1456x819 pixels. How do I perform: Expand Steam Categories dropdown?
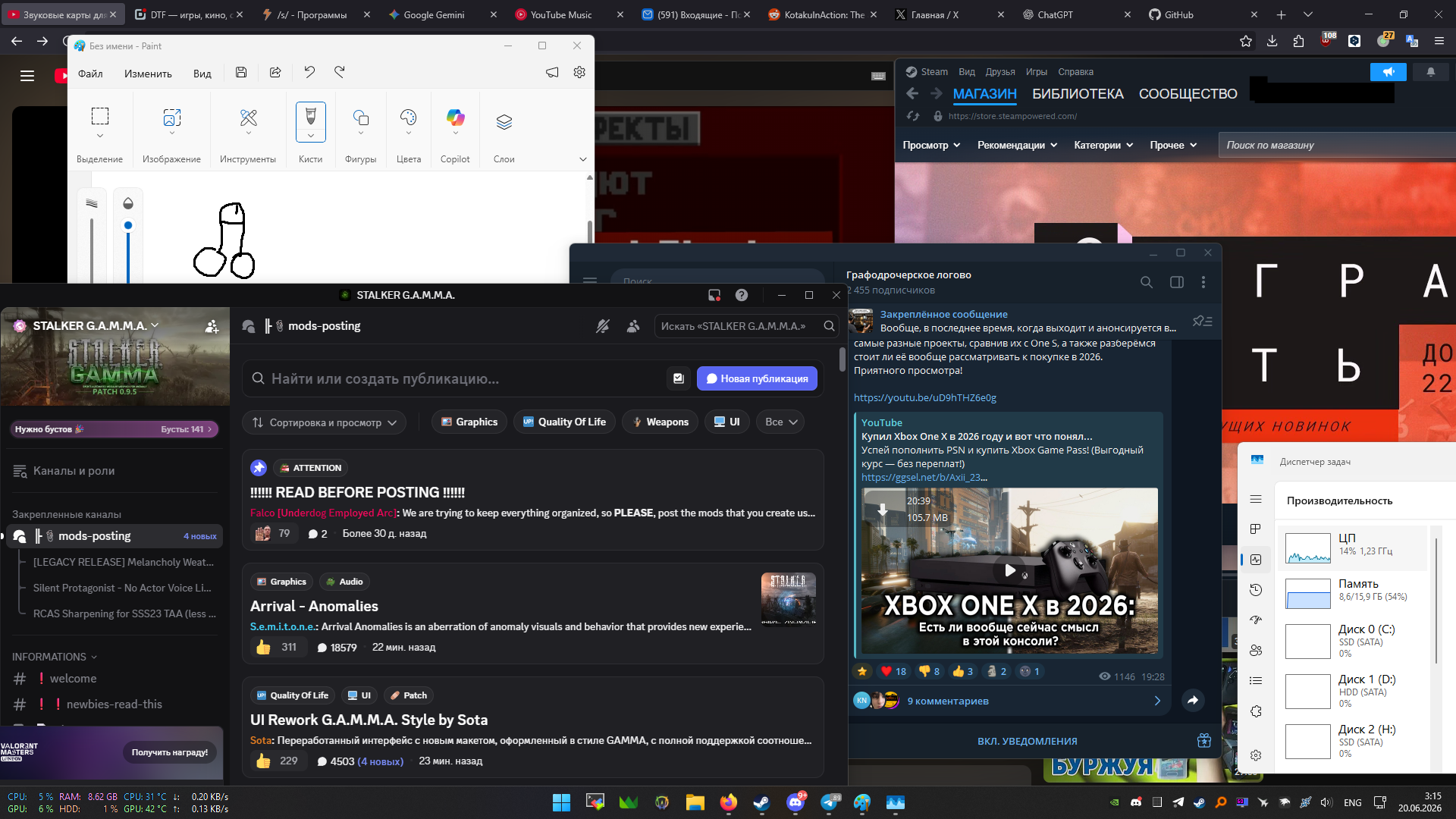[1103, 145]
